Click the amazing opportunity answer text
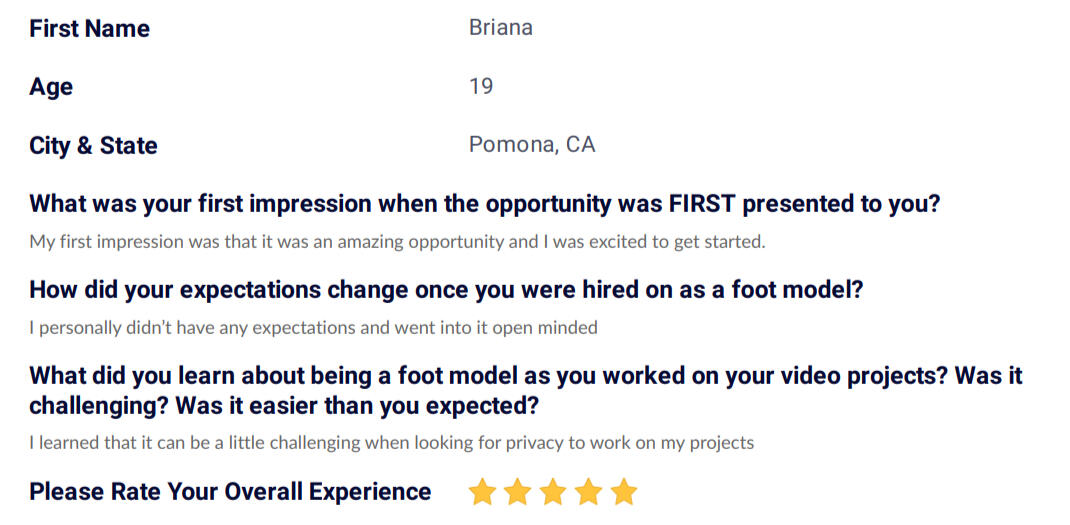 tap(397, 242)
